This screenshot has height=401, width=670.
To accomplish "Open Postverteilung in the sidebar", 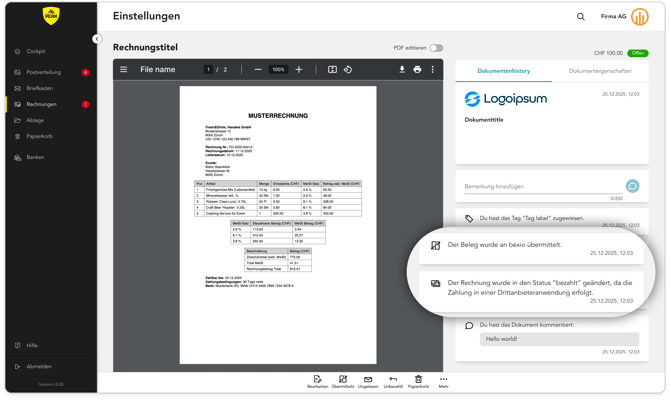I will (x=43, y=72).
